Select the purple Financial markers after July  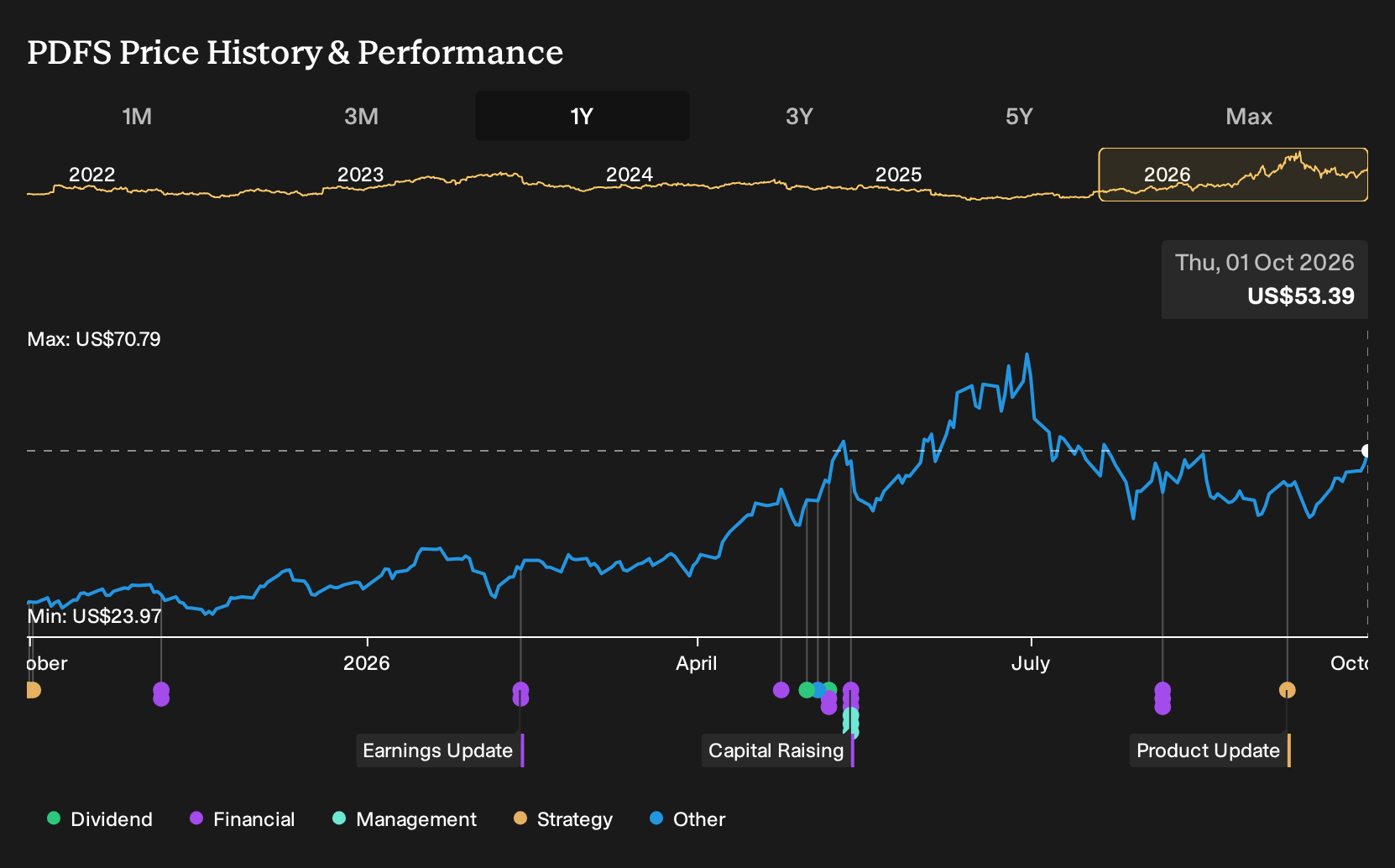(1162, 698)
